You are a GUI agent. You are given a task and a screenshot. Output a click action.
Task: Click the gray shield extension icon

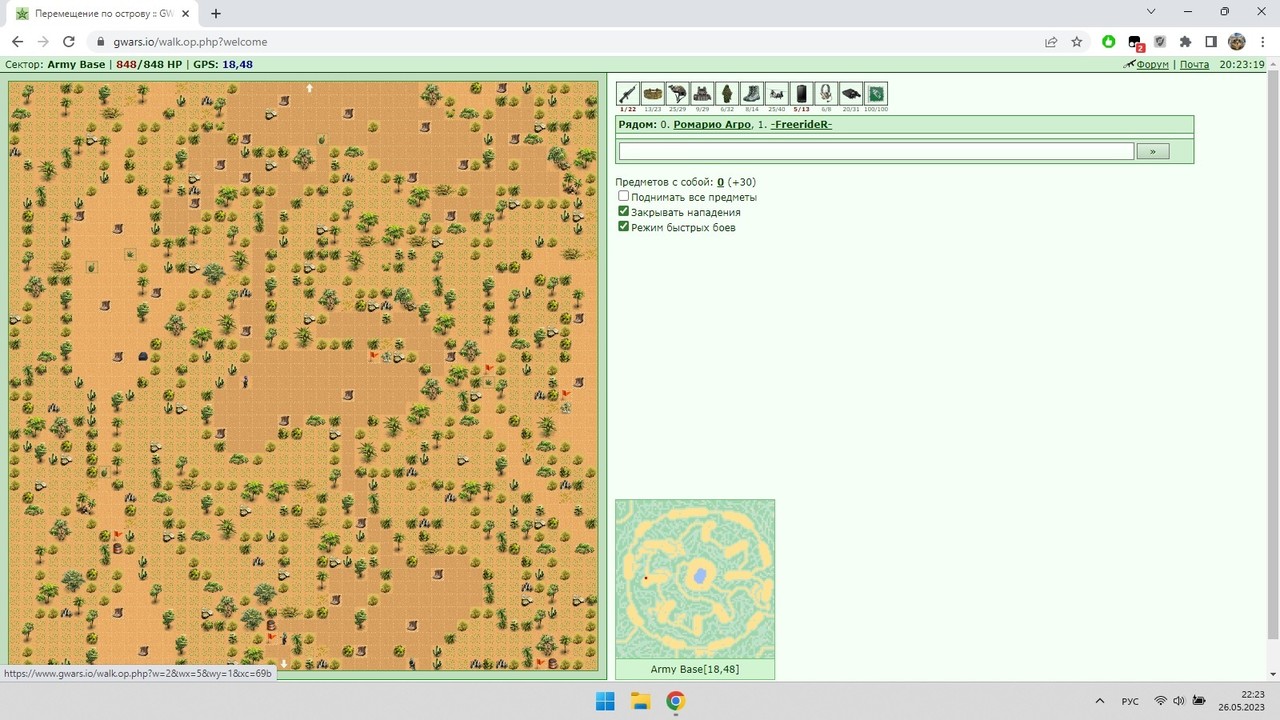click(x=1160, y=42)
